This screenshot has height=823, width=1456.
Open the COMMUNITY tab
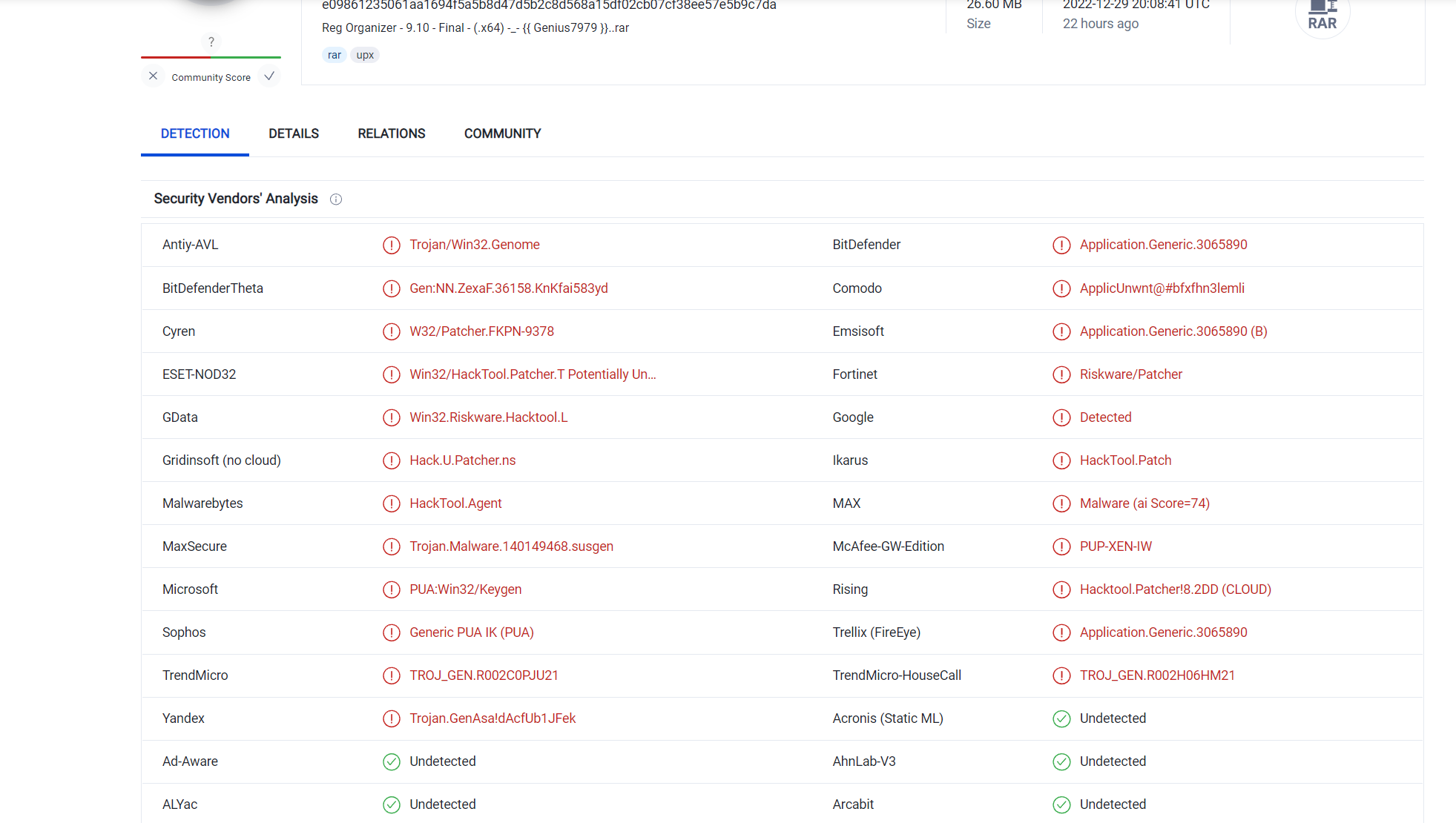point(503,133)
